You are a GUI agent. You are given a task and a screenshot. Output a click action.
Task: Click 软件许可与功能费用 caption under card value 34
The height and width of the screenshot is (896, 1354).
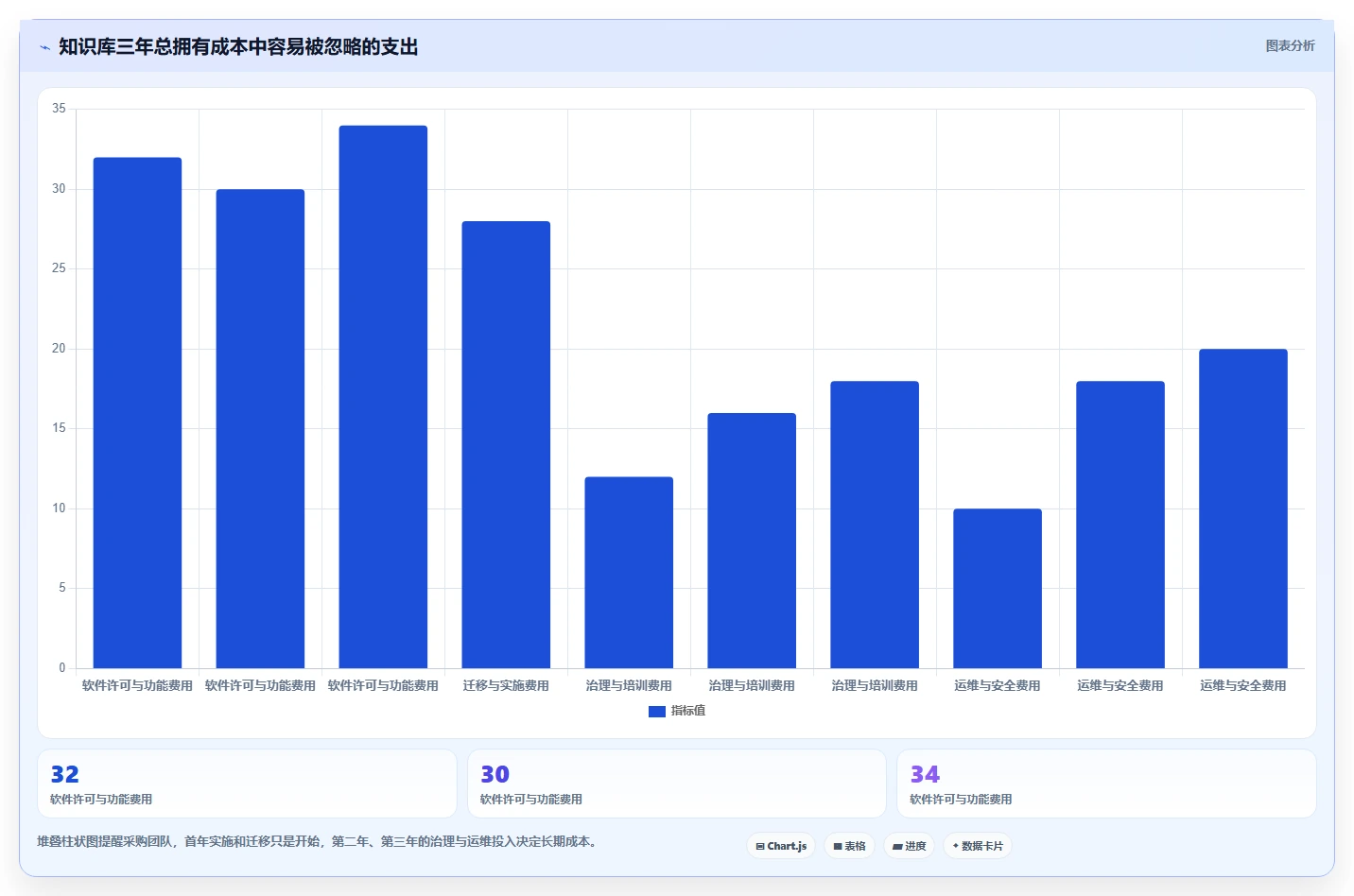click(961, 800)
